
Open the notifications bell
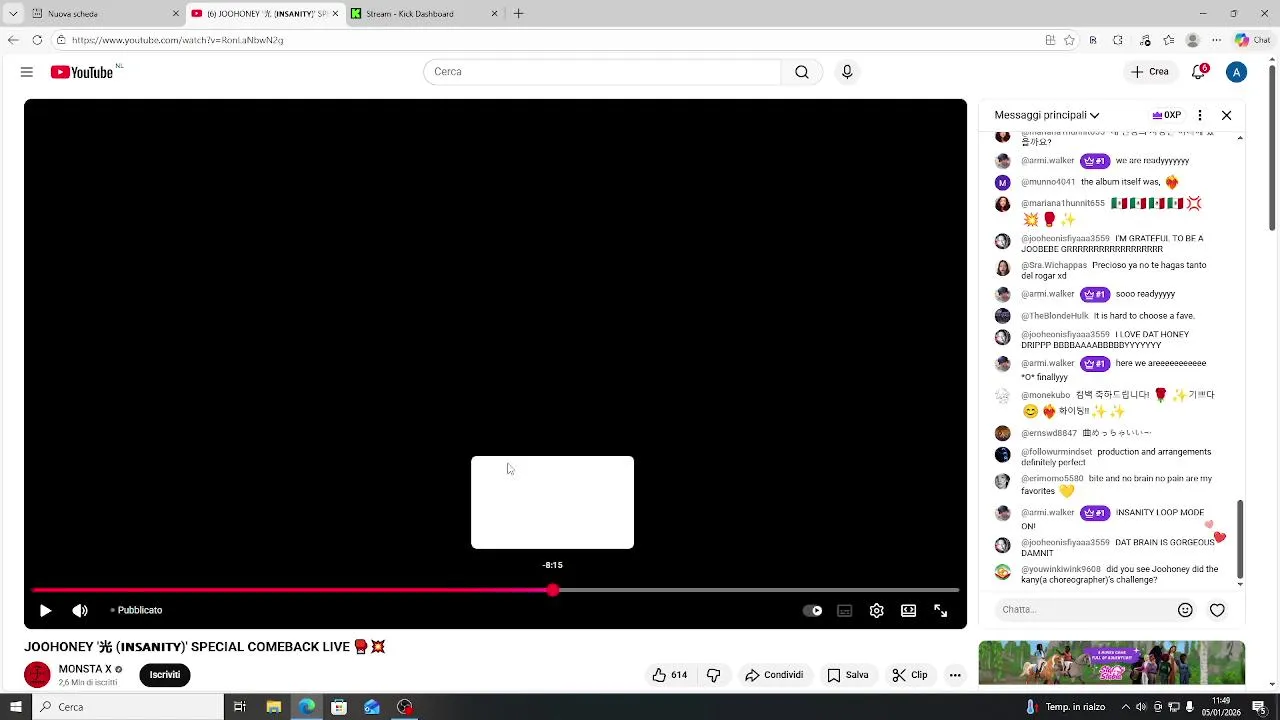point(1199,72)
